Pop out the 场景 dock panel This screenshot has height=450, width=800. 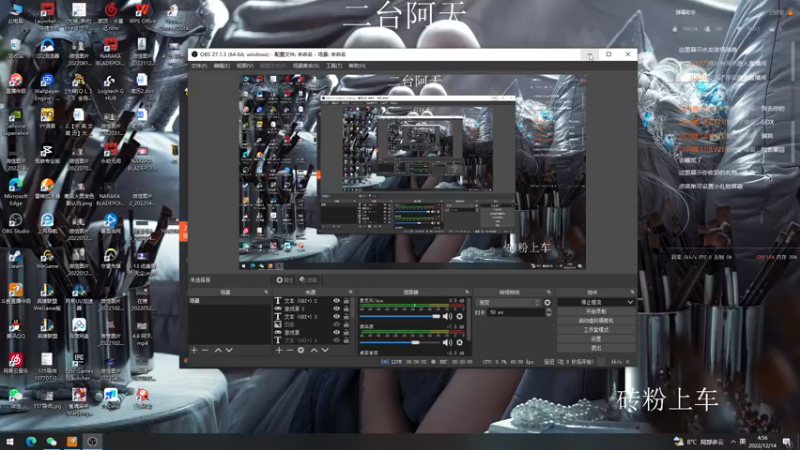click(266, 292)
